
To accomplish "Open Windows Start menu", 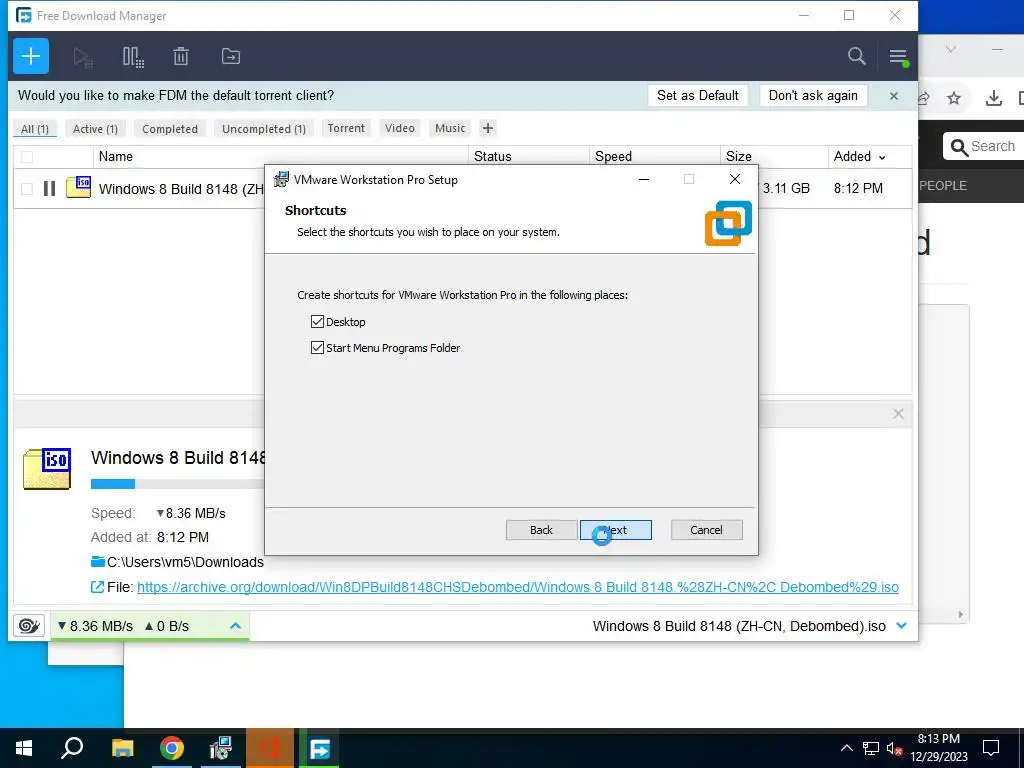I will [24, 748].
